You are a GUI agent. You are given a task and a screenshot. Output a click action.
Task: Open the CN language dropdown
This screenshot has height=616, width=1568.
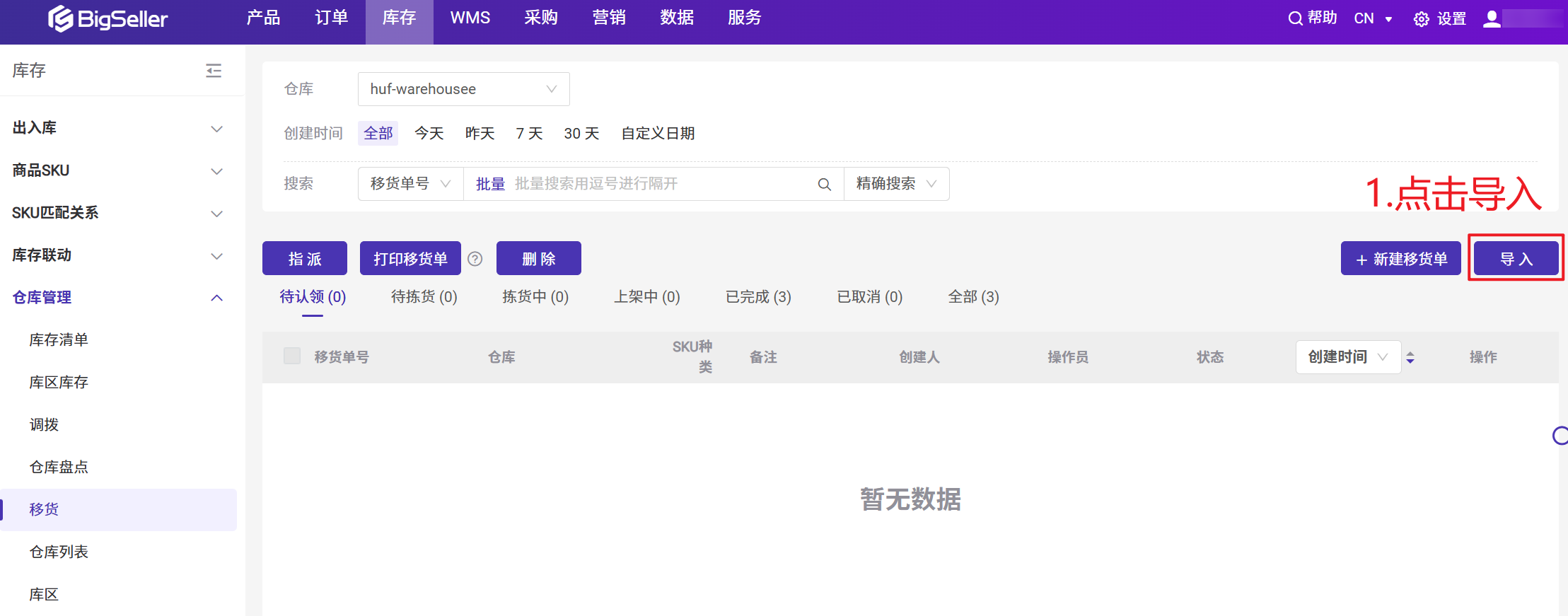[1373, 19]
